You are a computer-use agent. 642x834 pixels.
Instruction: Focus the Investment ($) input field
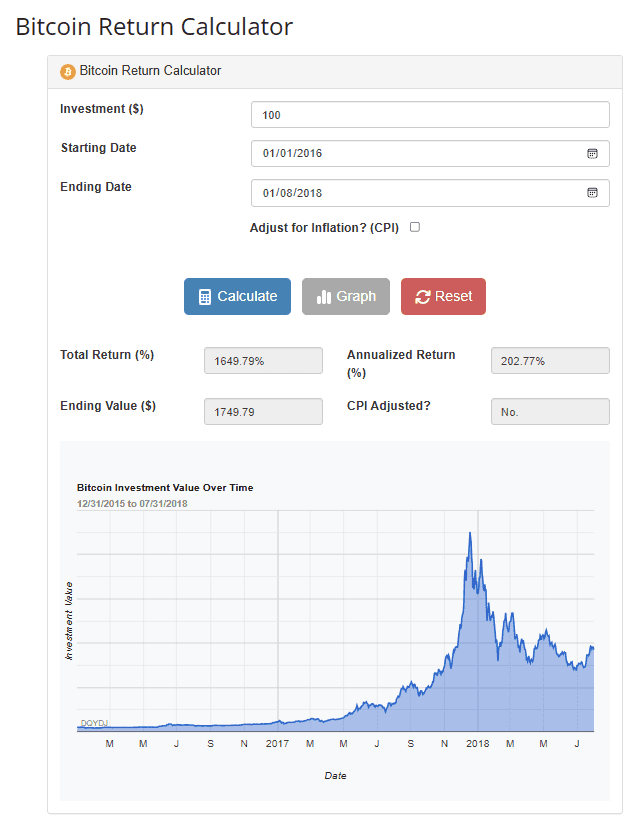(x=430, y=115)
